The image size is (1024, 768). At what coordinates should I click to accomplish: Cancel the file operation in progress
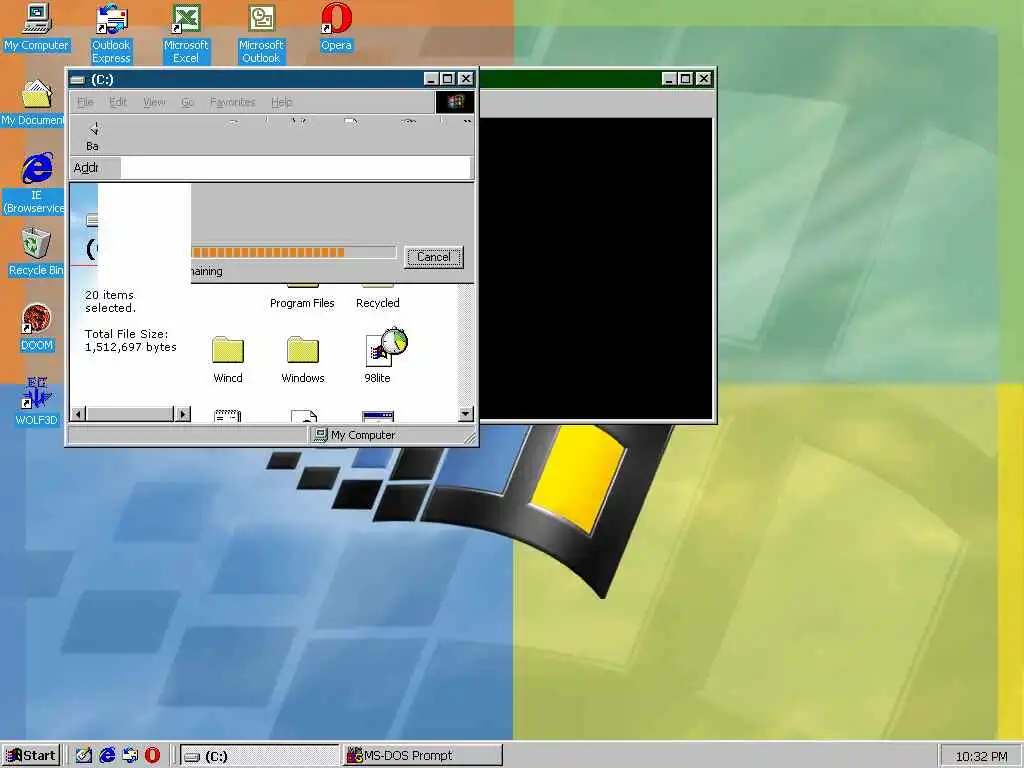coord(434,257)
